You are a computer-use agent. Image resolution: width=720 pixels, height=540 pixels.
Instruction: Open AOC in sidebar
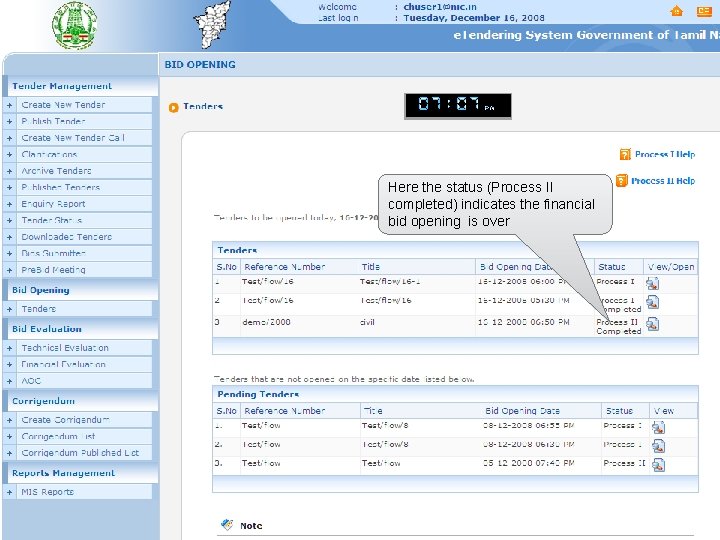pos(31,381)
